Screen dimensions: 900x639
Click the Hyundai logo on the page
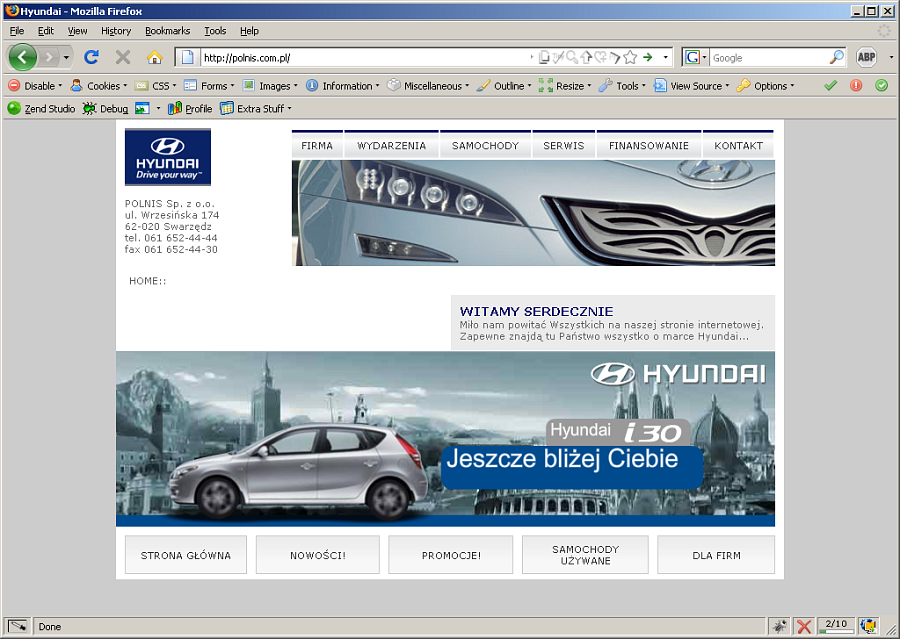coord(168,157)
